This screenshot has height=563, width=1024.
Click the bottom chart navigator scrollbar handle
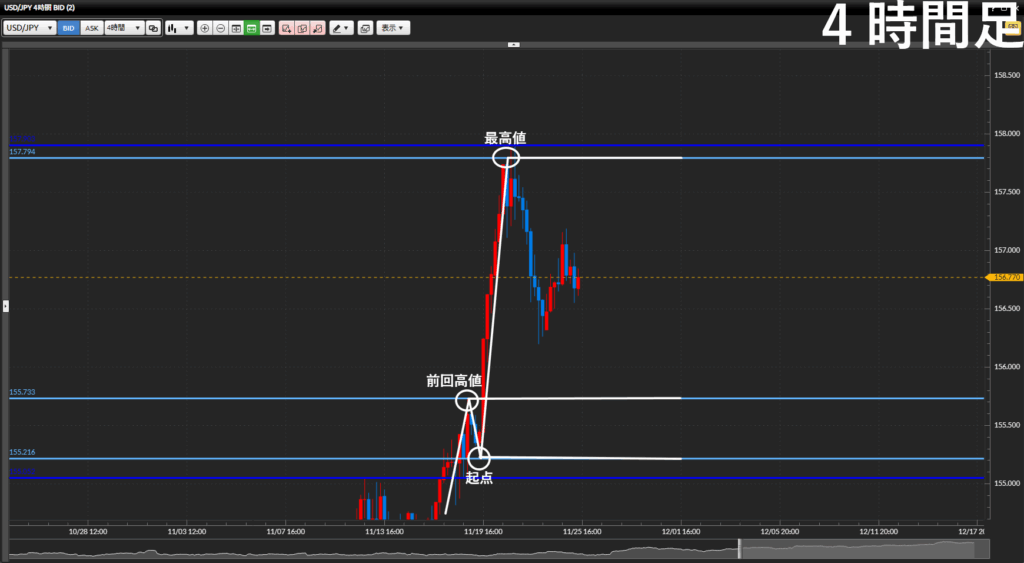[x=740, y=549]
